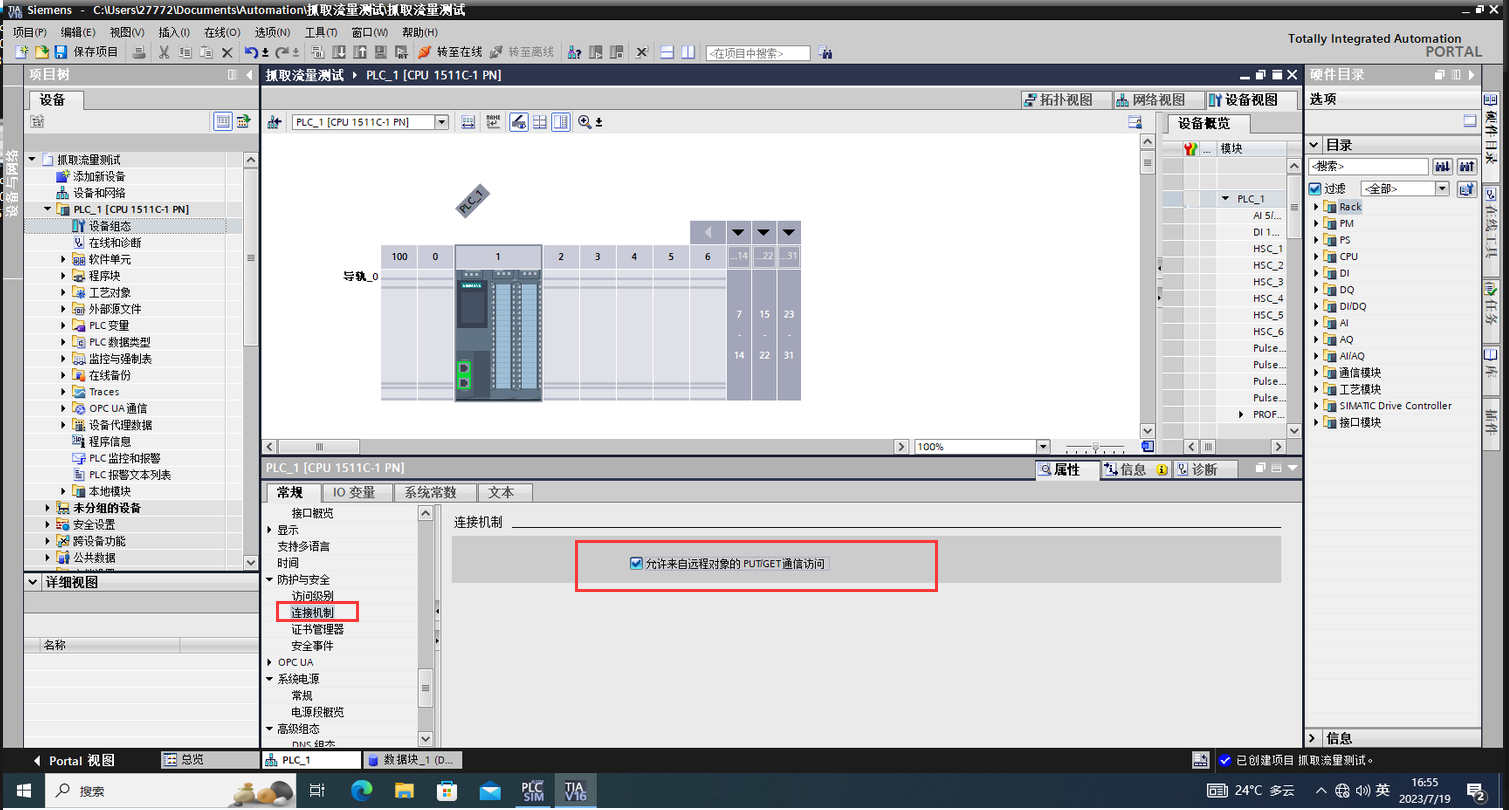Click catalog search upward icon
Image resolution: width=1509 pixels, height=810 pixels.
[x=1467, y=166]
